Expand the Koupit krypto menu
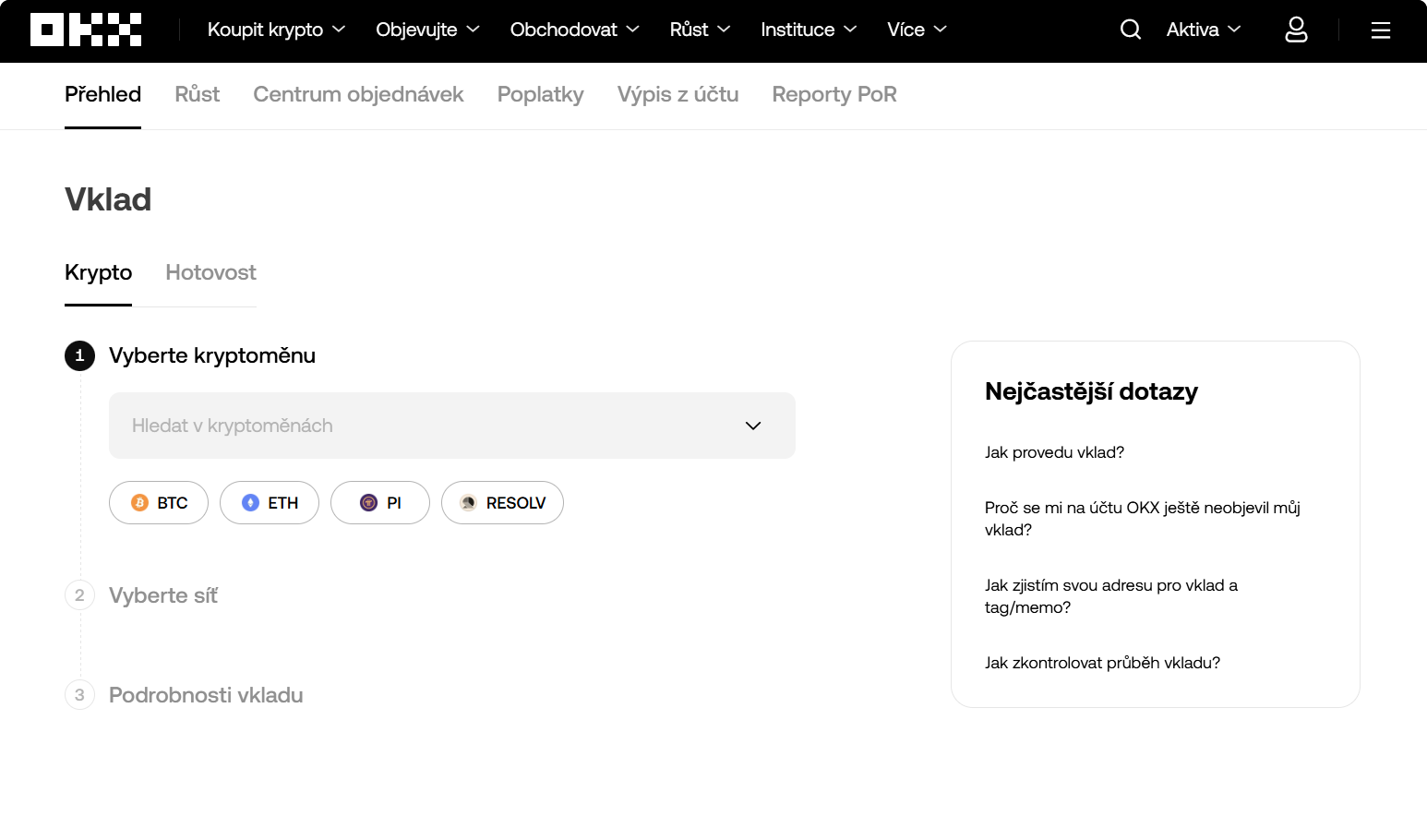The height and width of the screenshot is (840, 1427). [276, 30]
